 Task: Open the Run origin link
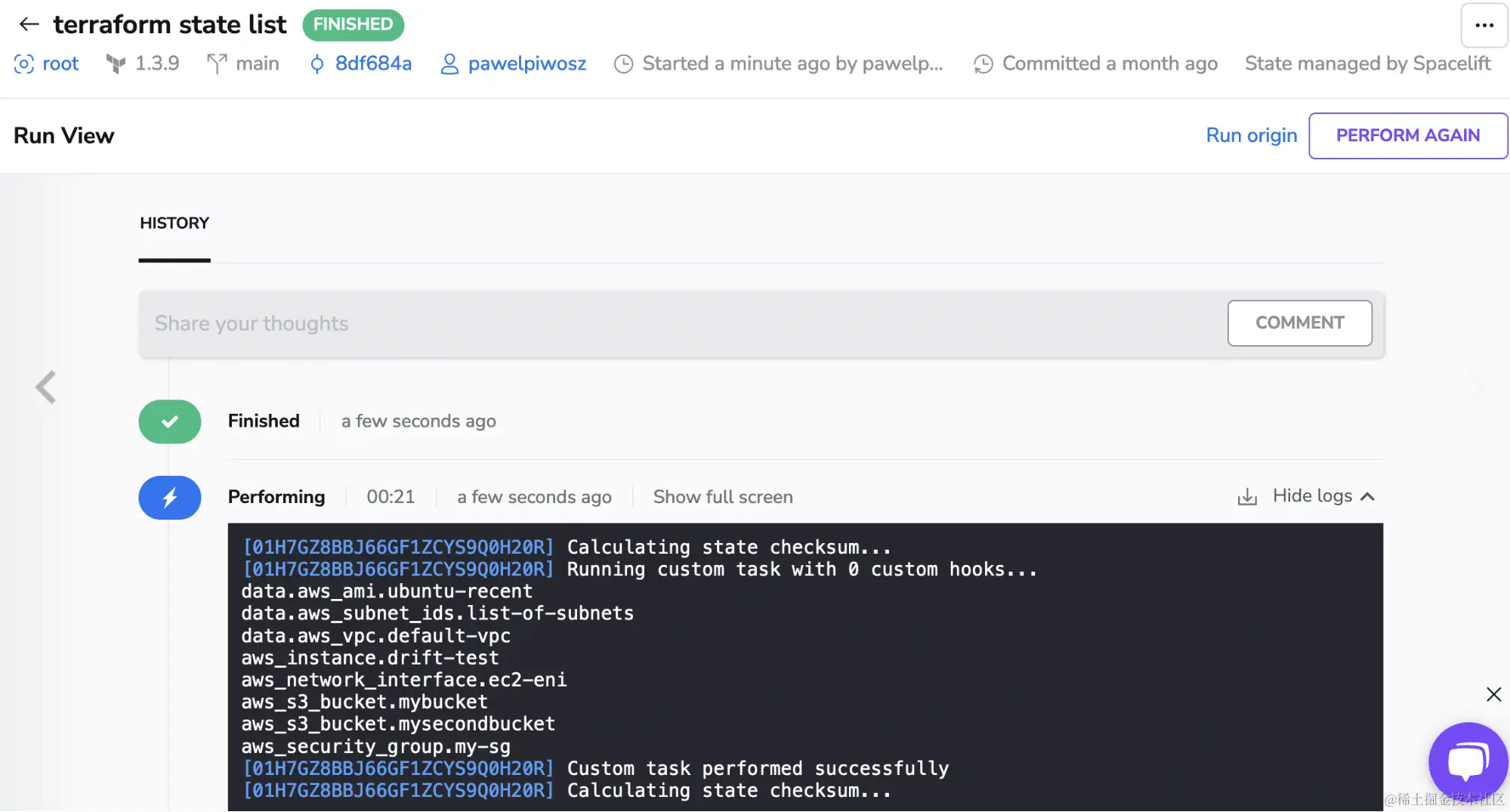click(1251, 135)
